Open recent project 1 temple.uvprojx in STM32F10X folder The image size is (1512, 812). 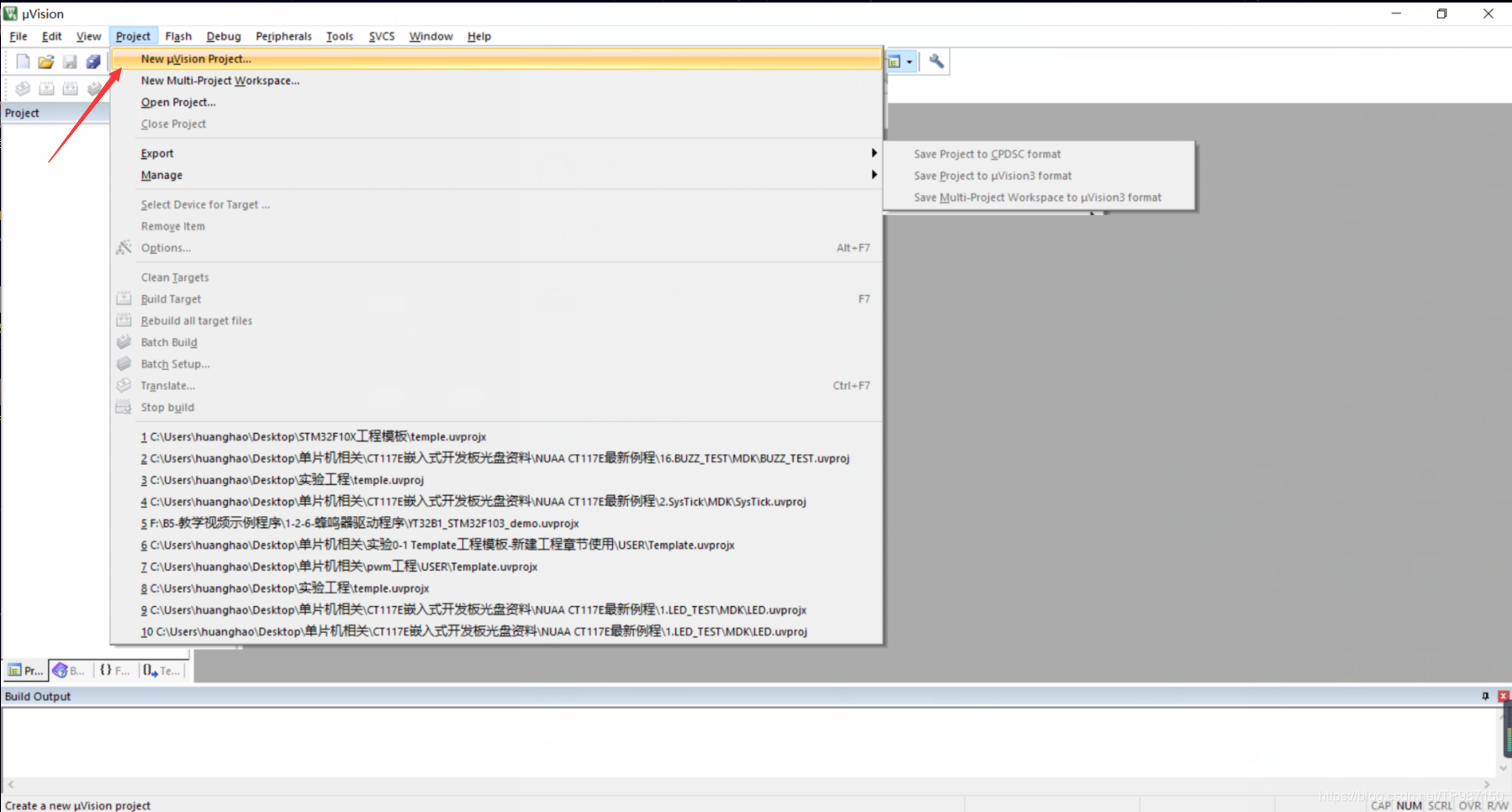coord(496,437)
